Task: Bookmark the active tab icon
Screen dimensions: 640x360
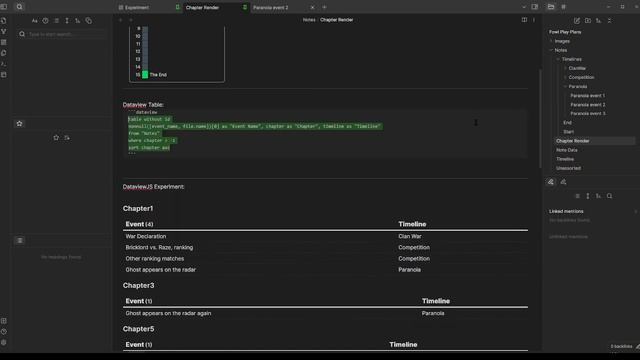Action: tap(56, 138)
